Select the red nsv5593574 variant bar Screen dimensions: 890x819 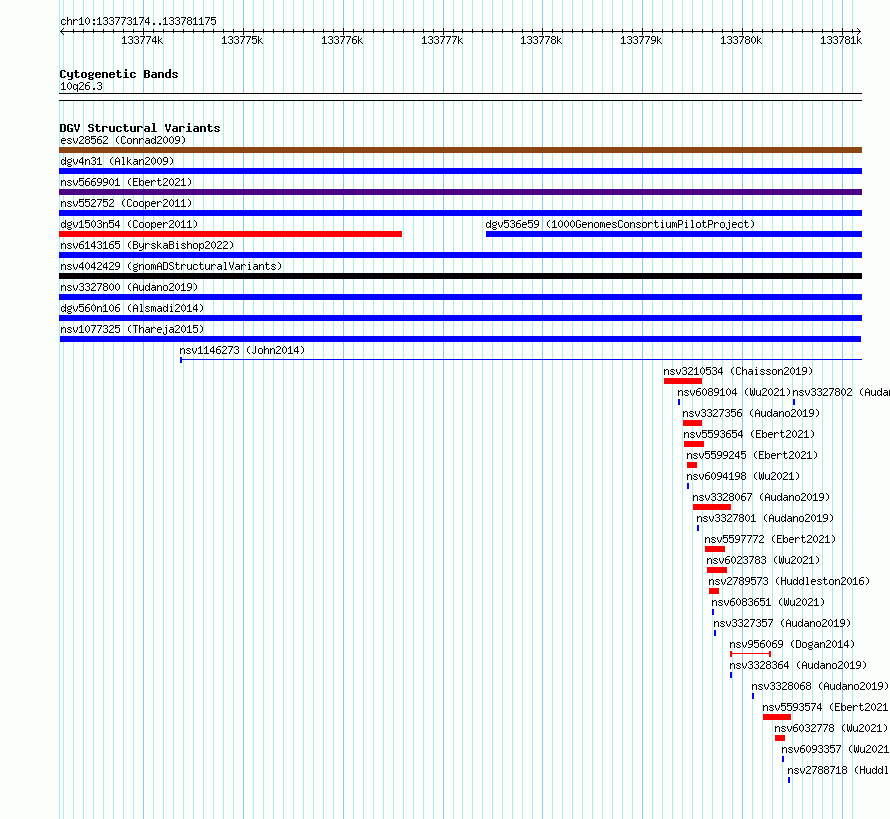(777, 717)
